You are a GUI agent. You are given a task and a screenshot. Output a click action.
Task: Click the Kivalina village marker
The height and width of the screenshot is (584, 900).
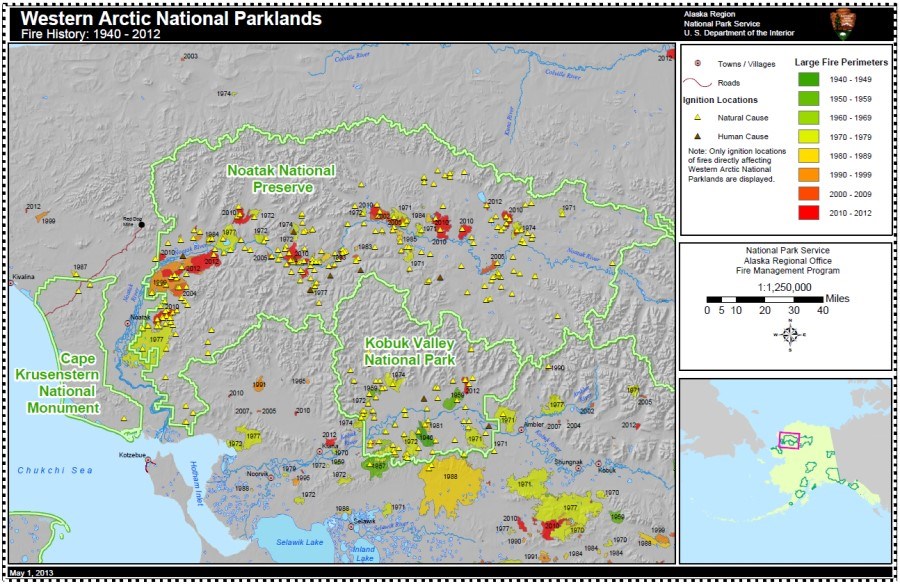pyautogui.click(x=11, y=283)
